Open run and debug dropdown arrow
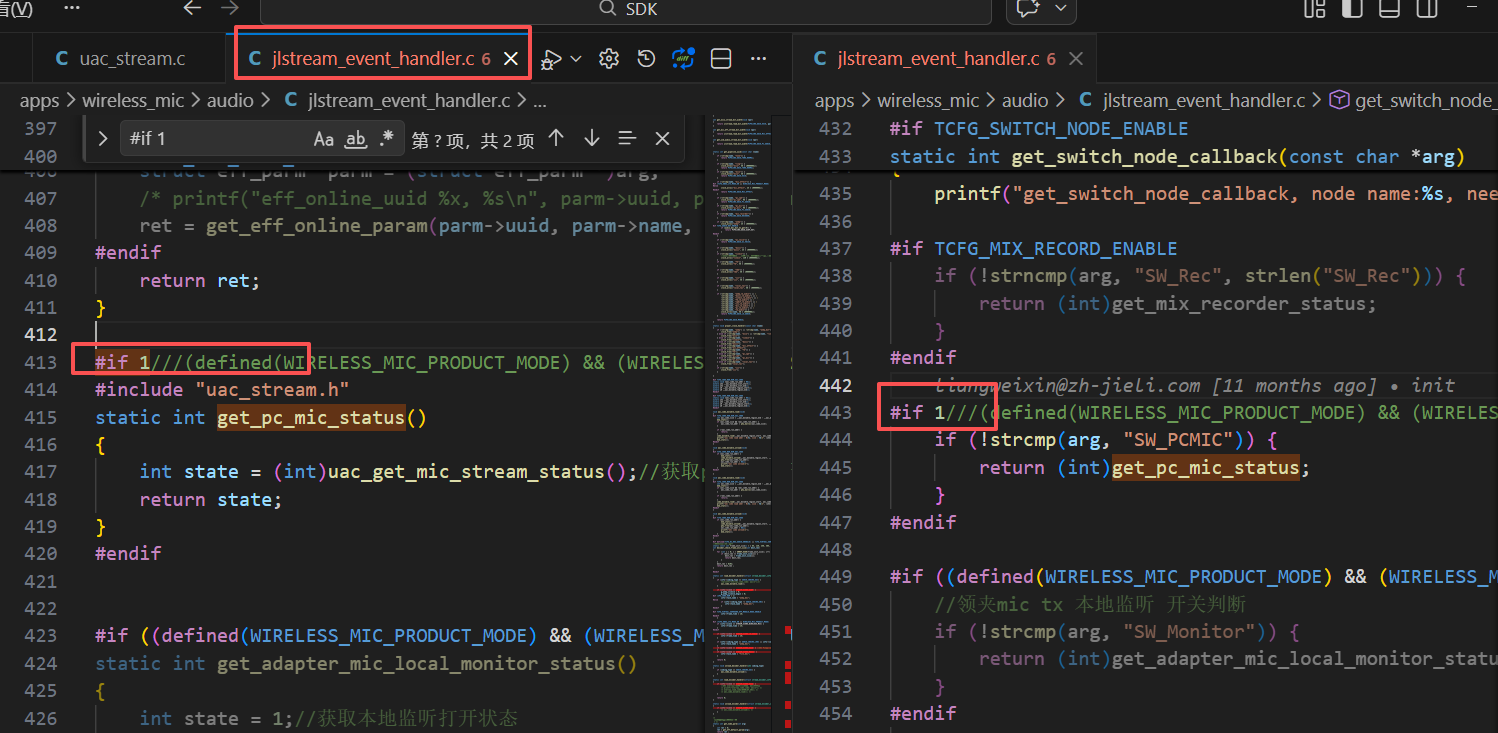This screenshot has width=1498, height=733. tap(577, 59)
